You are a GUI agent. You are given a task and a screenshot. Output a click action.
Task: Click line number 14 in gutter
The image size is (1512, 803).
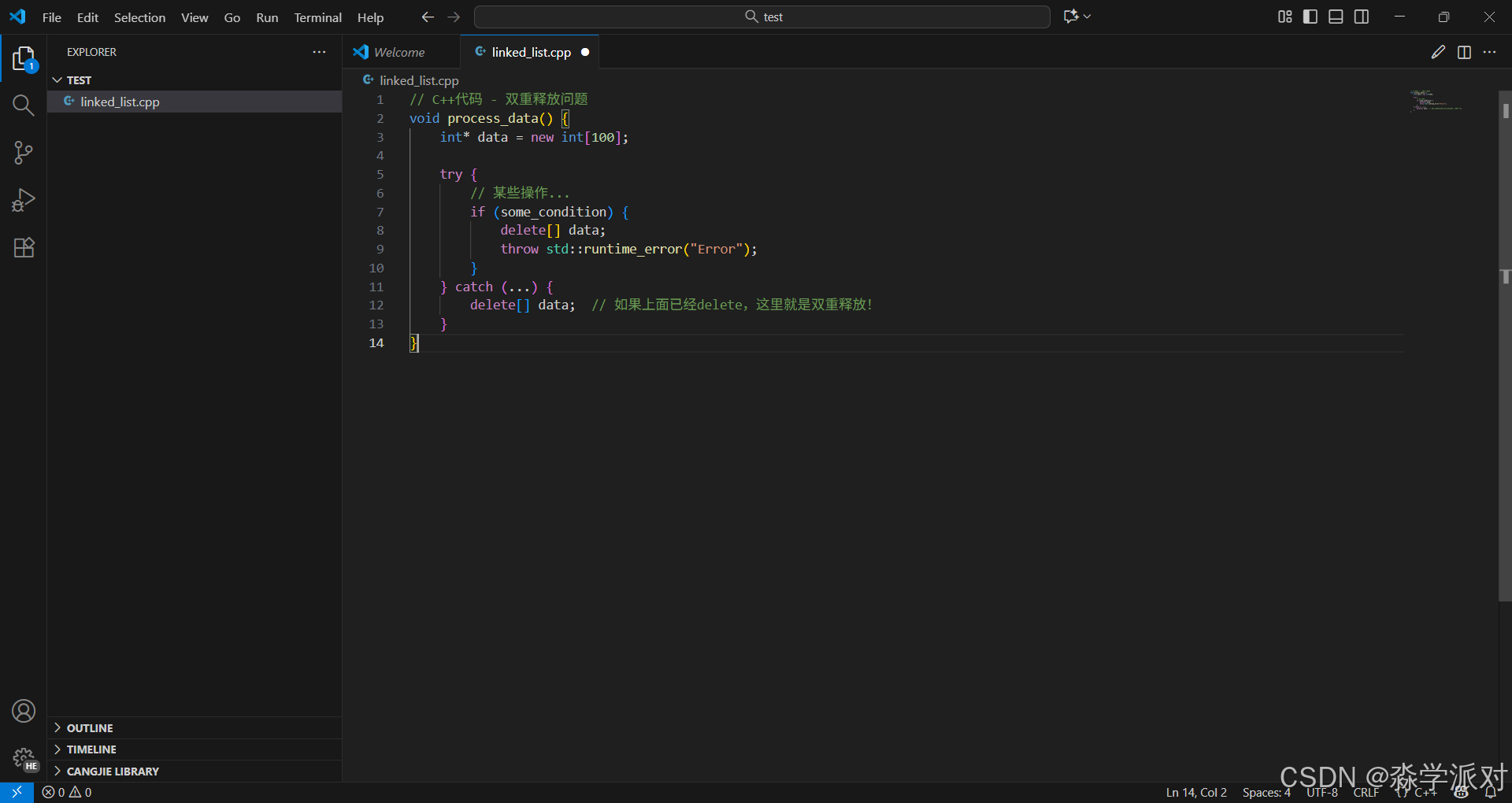(x=376, y=342)
